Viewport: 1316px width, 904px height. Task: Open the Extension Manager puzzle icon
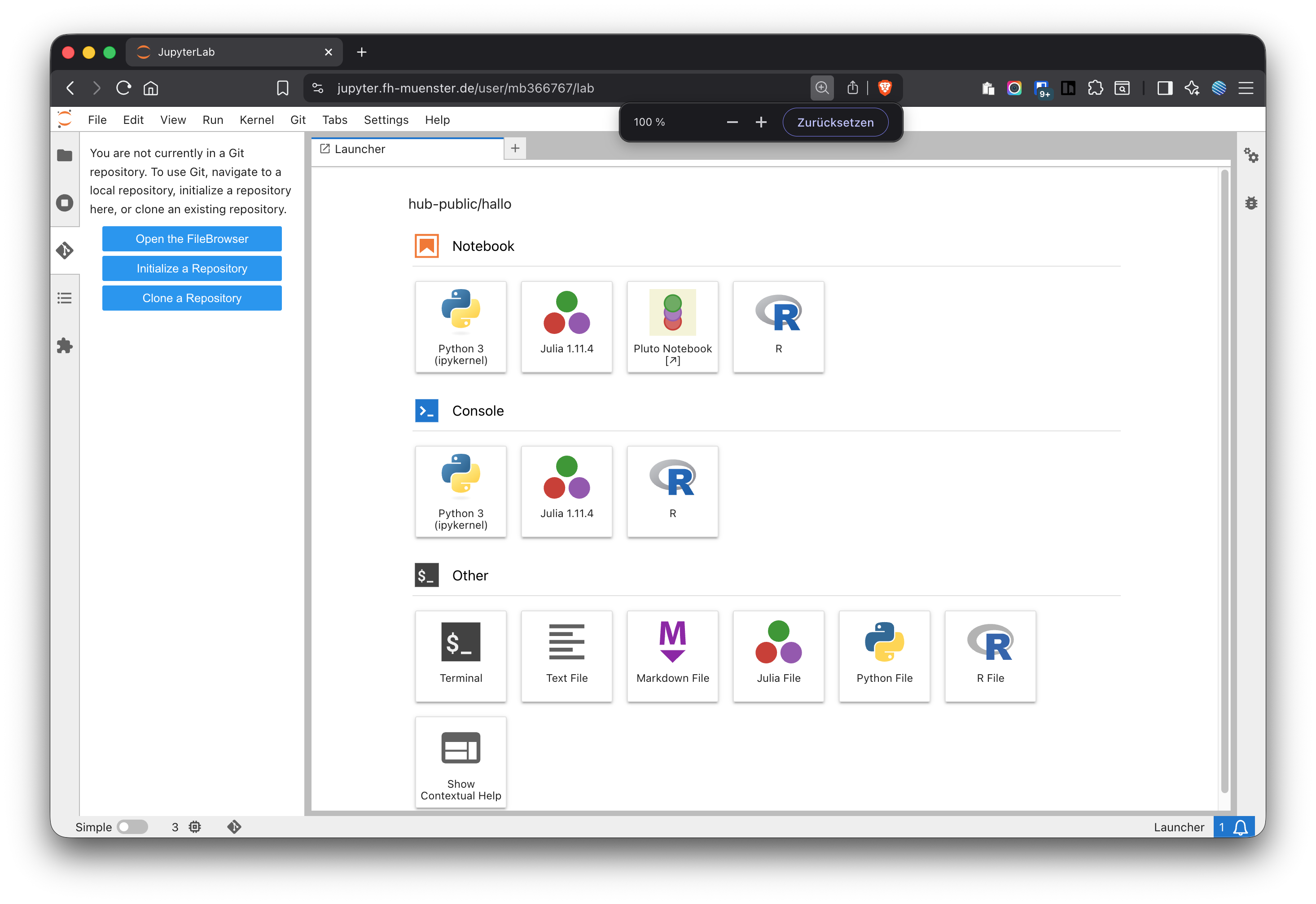click(65, 346)
